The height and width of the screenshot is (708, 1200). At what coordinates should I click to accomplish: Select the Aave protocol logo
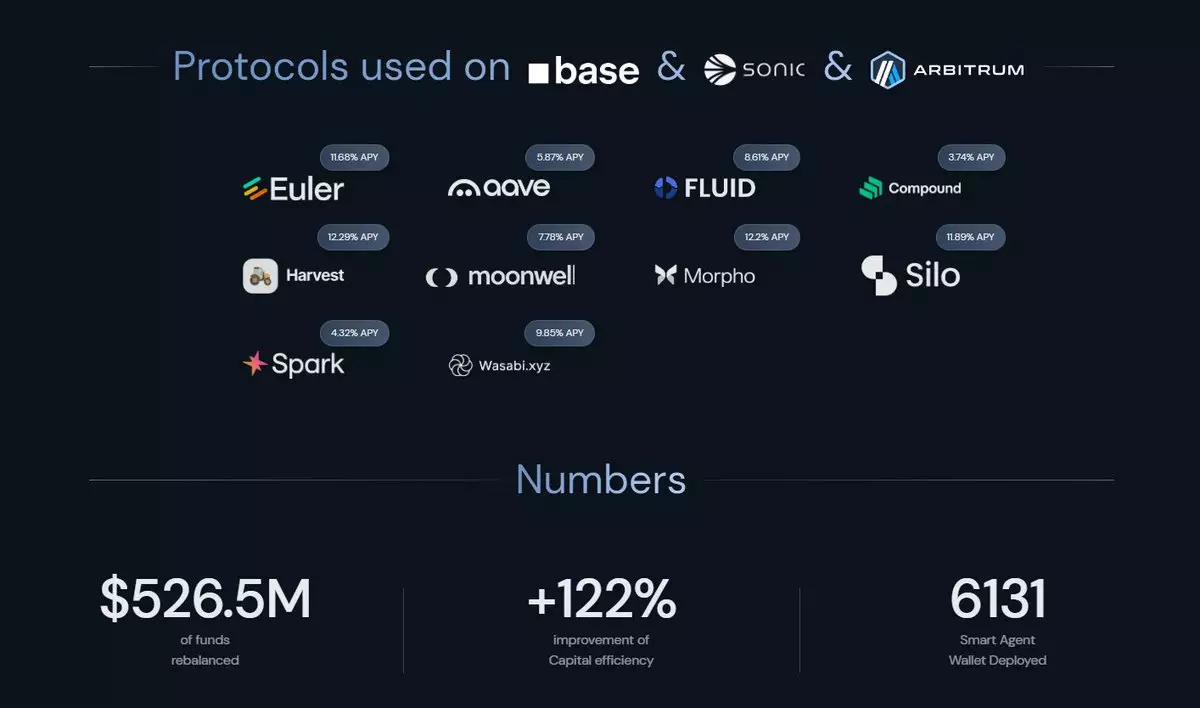pyautogui.click(x=499, y=187)
